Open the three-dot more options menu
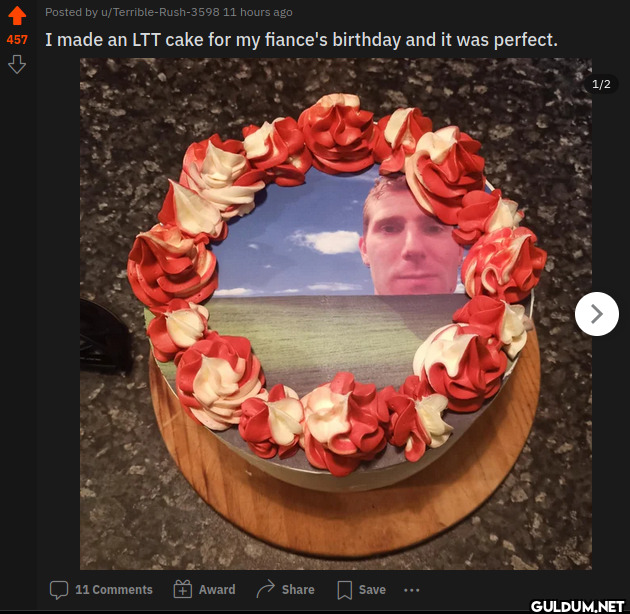This screenshot has width=630, height=614. [x=411, y=590]
